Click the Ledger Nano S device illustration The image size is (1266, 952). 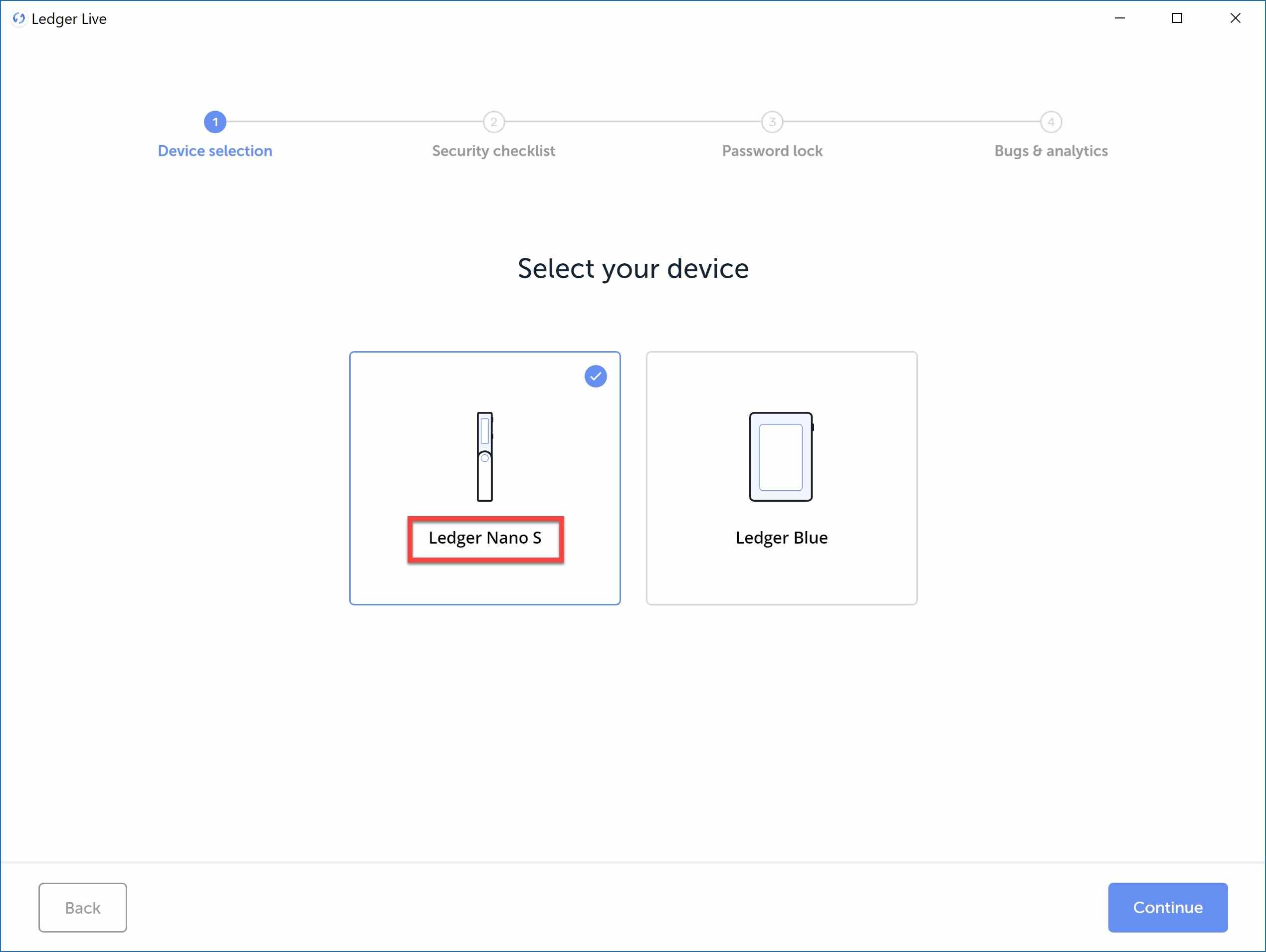pos(485,456)
